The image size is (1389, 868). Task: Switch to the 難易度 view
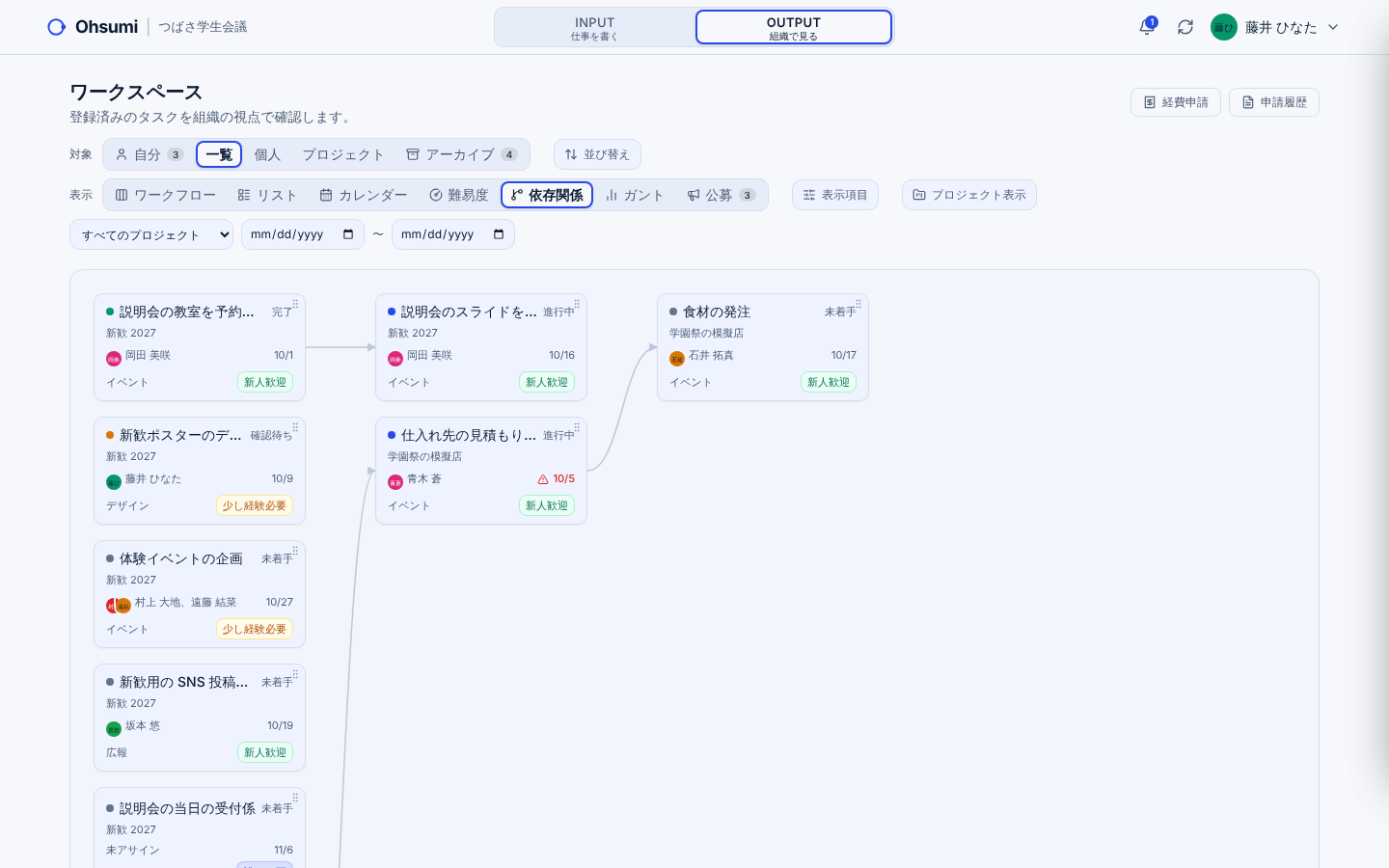(459, 195)
